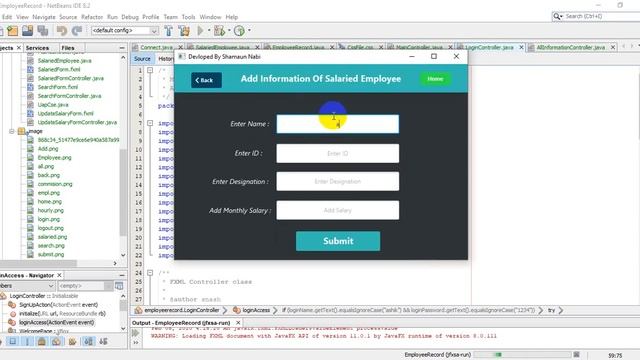Focus the Enter Designation input field
Image resolution: width=640 pixels, height=360 pixels.
[338, 181]
